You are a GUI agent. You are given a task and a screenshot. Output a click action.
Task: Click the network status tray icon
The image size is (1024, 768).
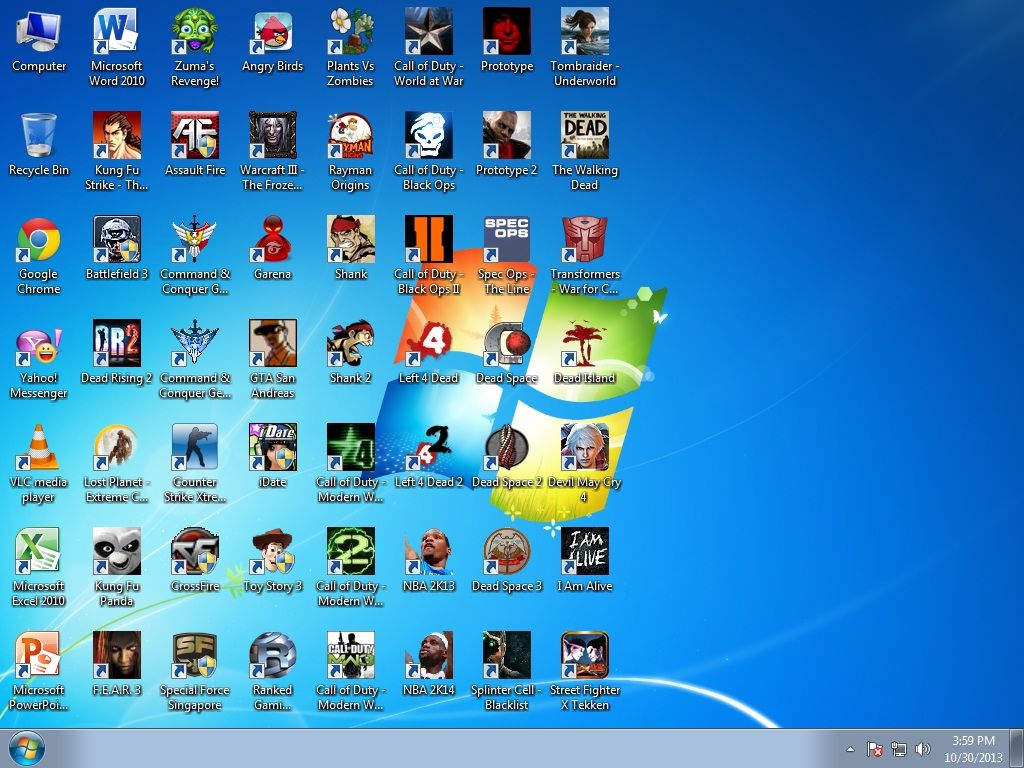(899, 749)
